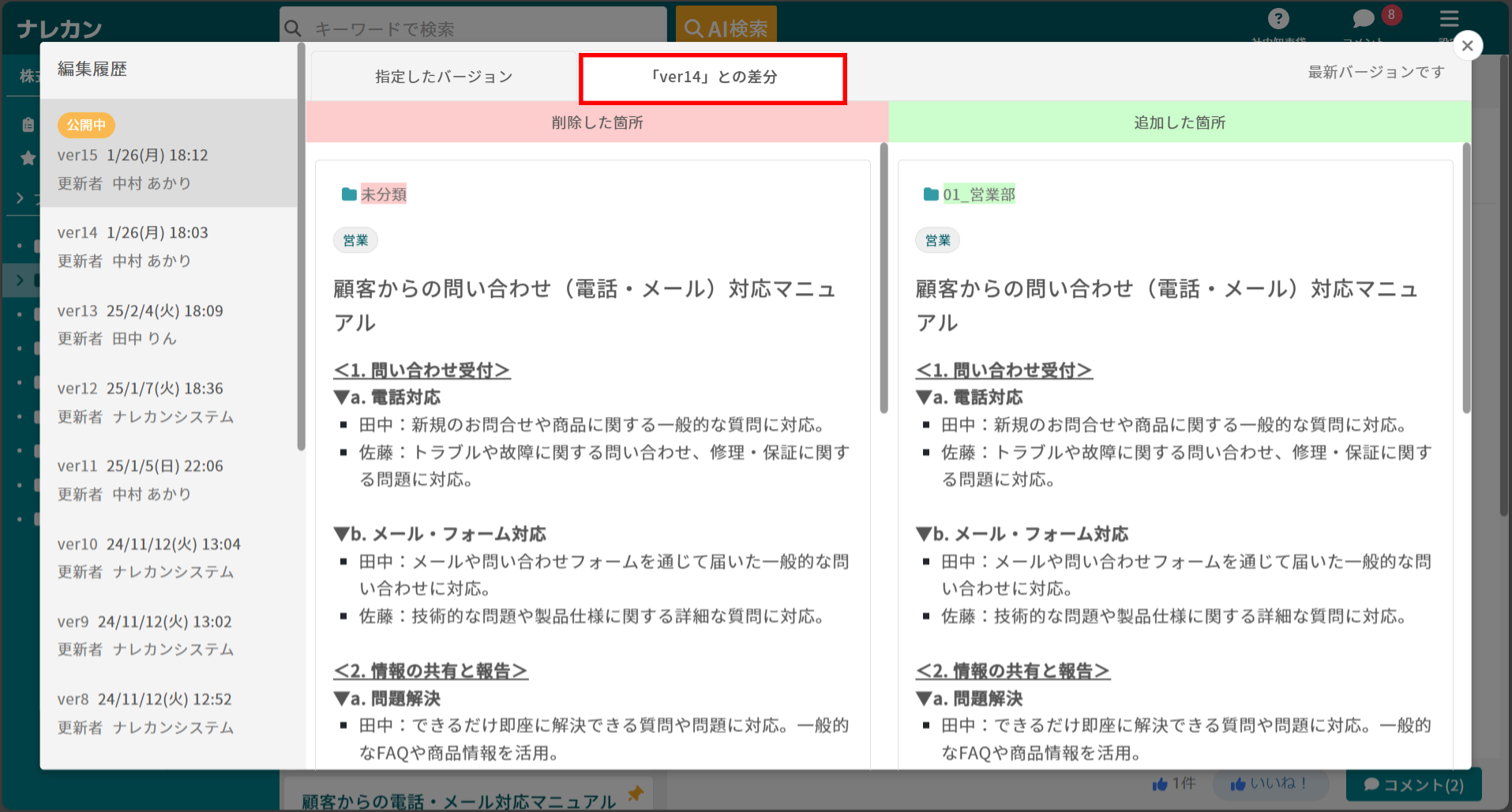
Task: Expand the collapsed folder chevron below the star
Action: 21,197
